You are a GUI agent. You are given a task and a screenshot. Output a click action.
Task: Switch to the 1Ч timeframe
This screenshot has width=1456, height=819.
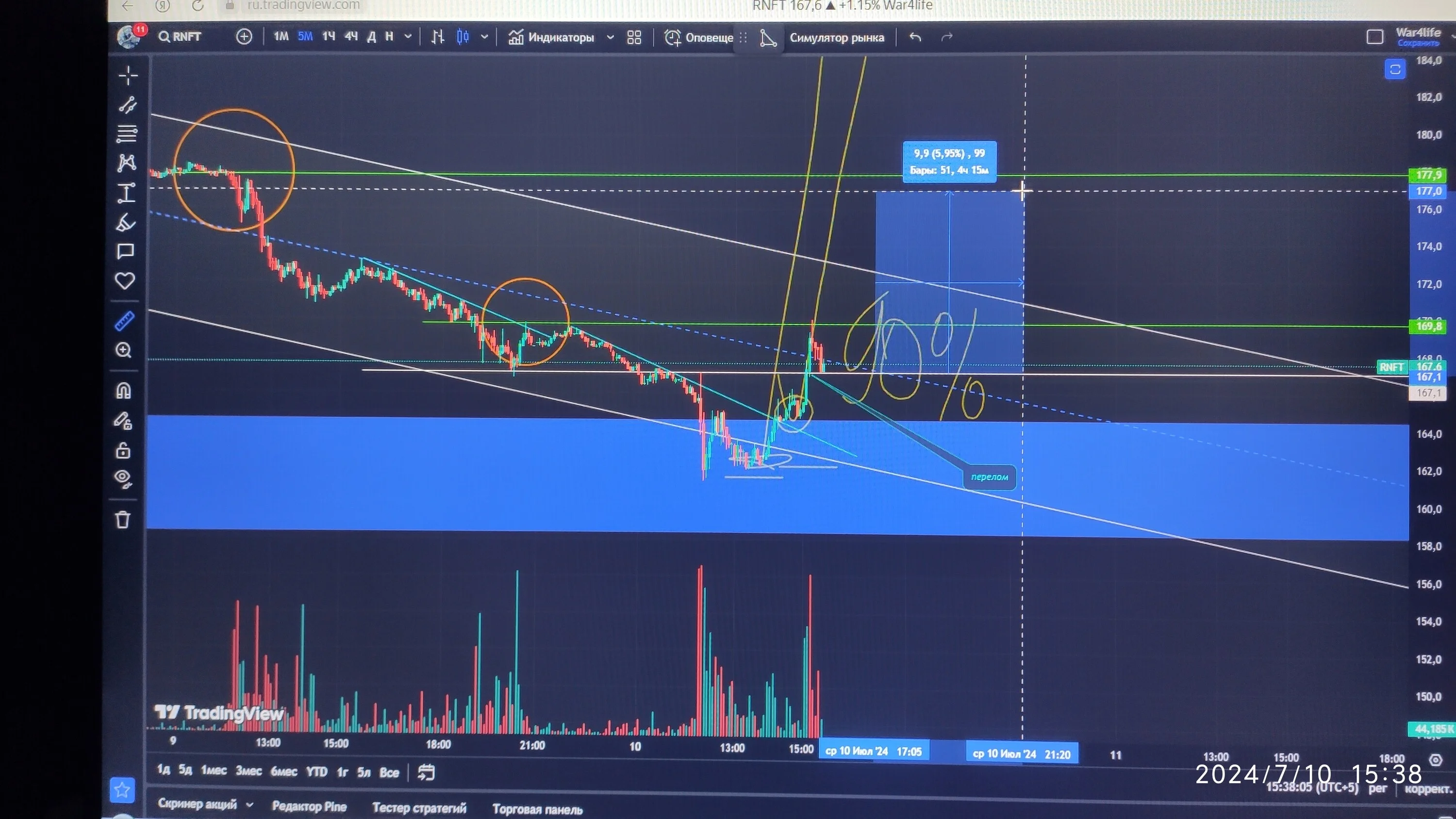click(329, 37)
